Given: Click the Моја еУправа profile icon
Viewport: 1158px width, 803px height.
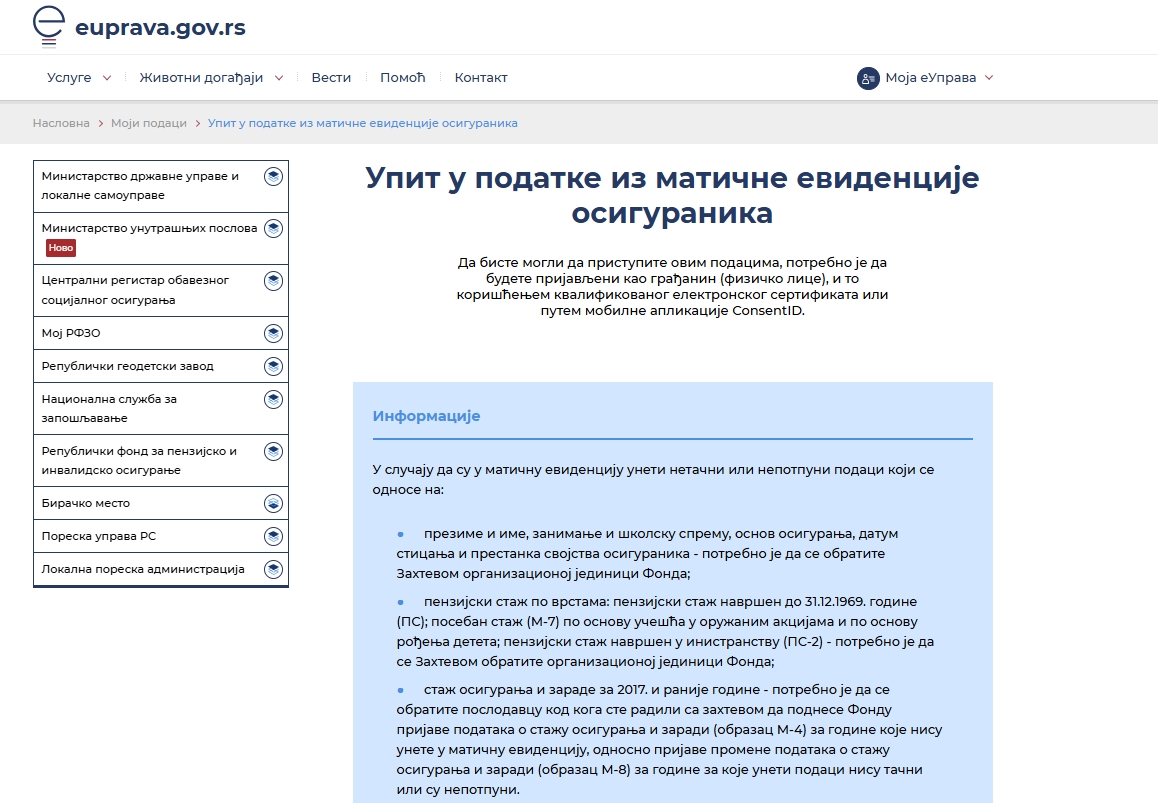Looking at the screenshot, I should click(866, 77).
